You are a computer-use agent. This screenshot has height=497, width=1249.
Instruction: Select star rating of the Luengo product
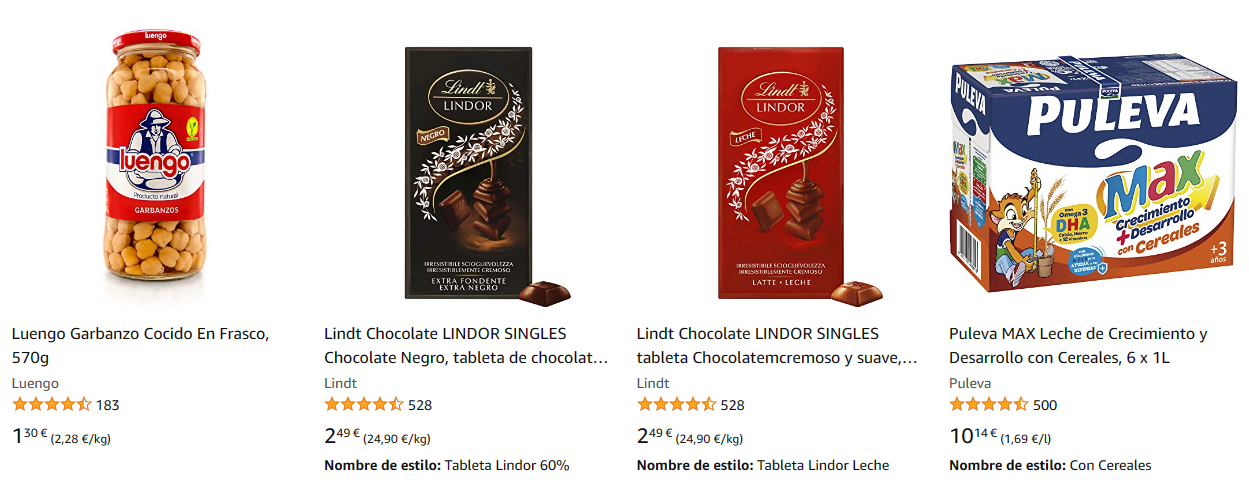(x=51, y=405)
